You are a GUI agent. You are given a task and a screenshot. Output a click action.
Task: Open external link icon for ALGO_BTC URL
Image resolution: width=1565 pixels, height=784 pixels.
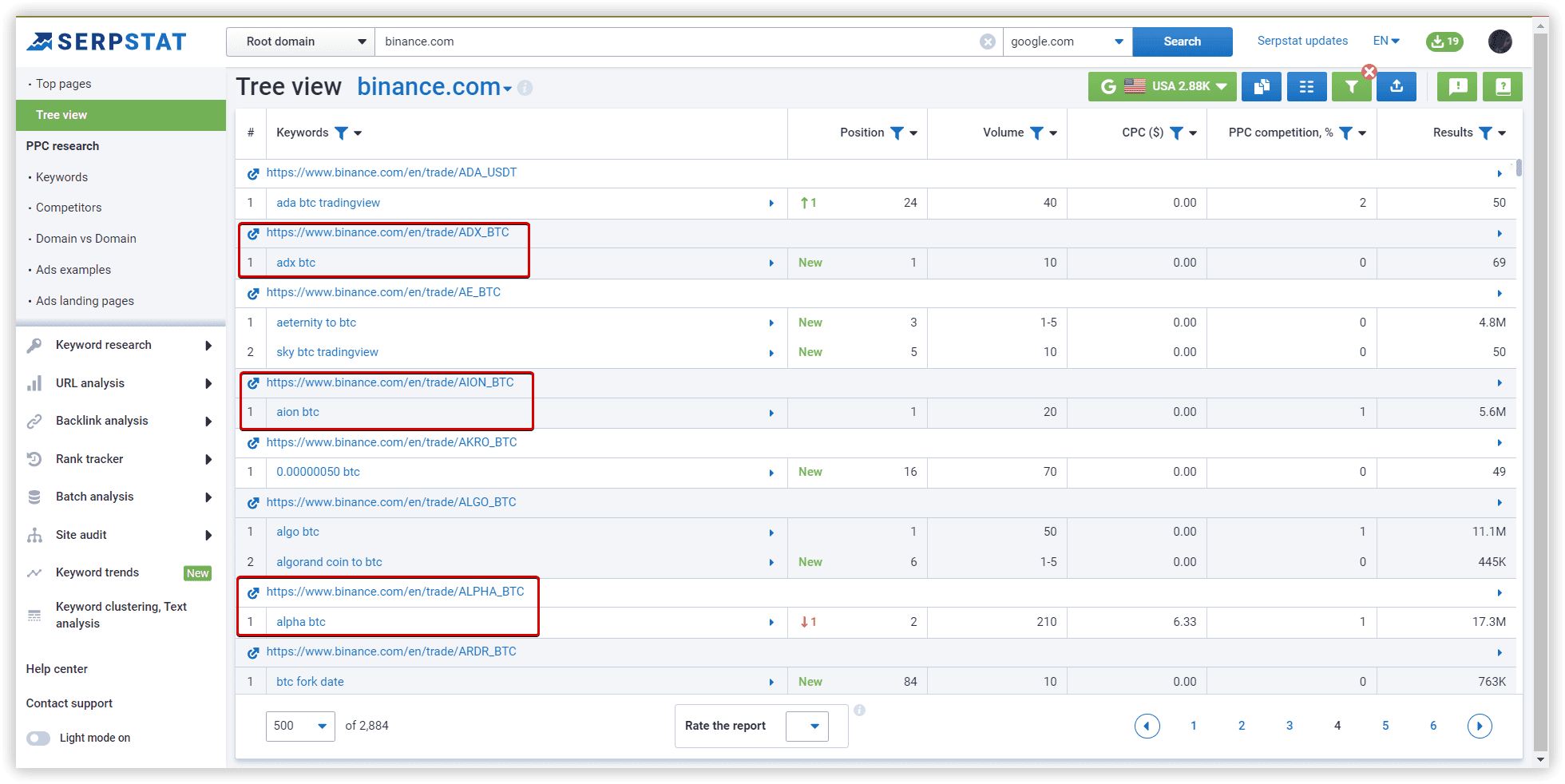pyautogui.click(x=253, y=503)
